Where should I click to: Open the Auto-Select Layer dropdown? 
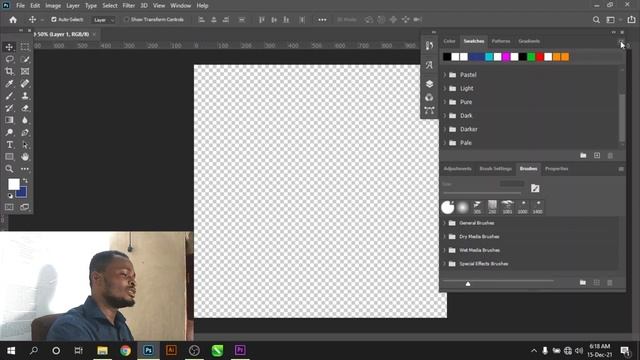coord(103,20)
